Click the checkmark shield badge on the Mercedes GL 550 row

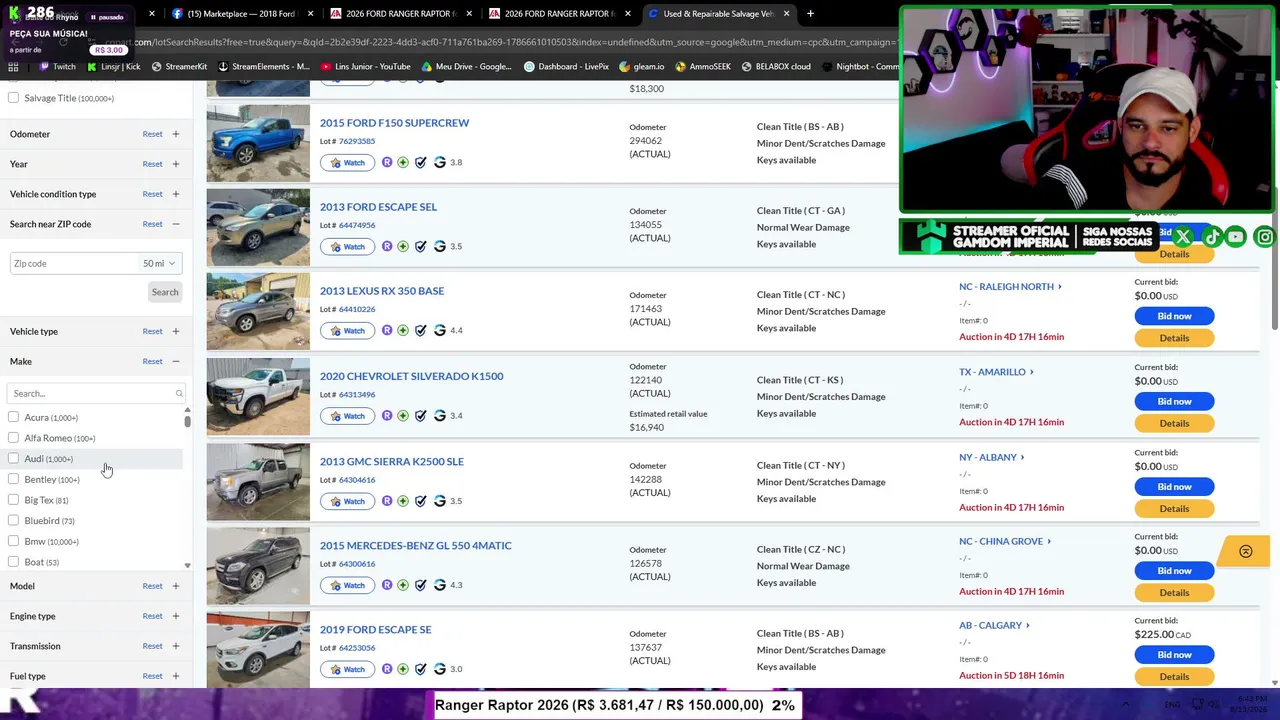421,585
